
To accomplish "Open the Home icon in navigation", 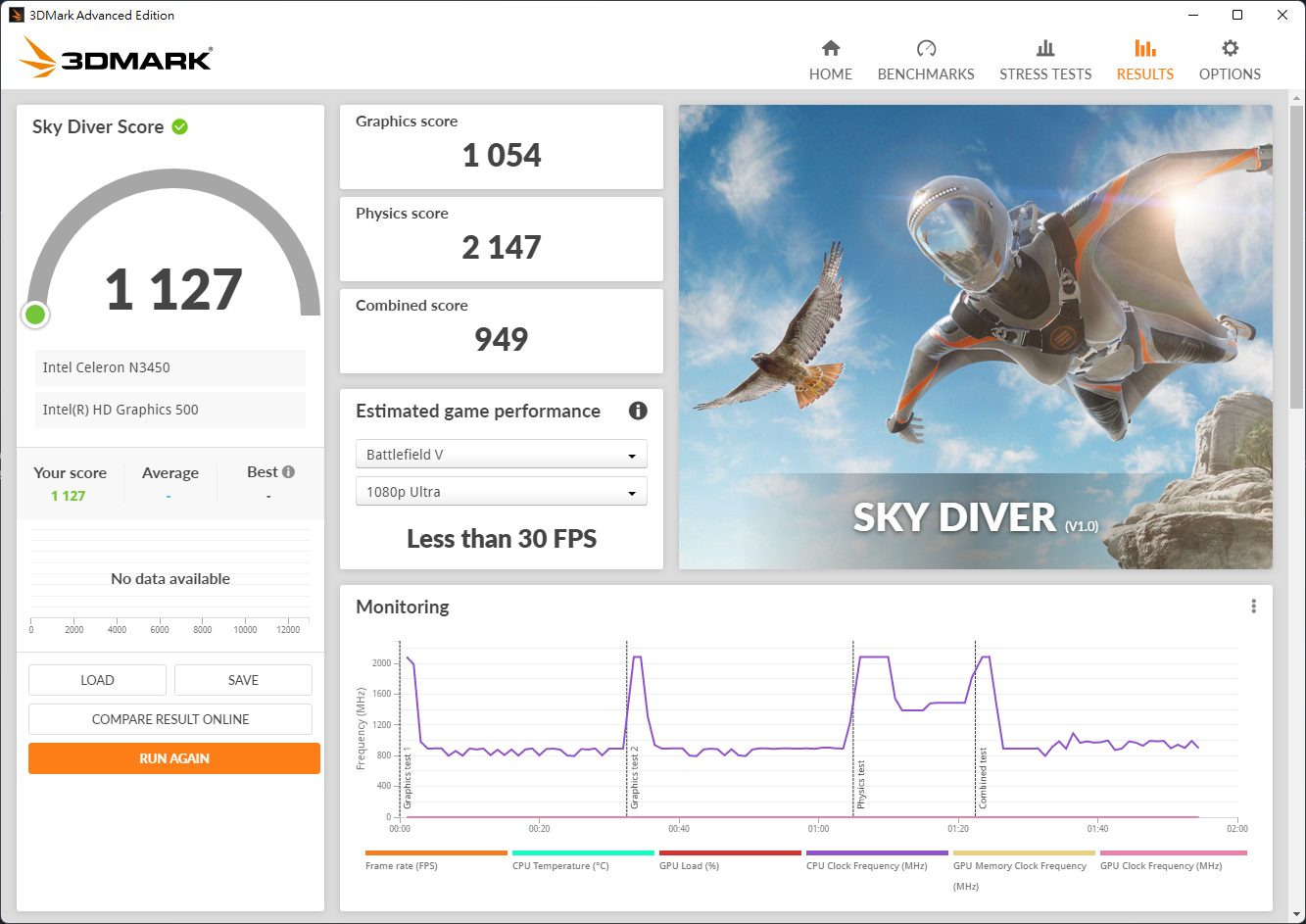I will pyautogui.click(x=830, y=48).
